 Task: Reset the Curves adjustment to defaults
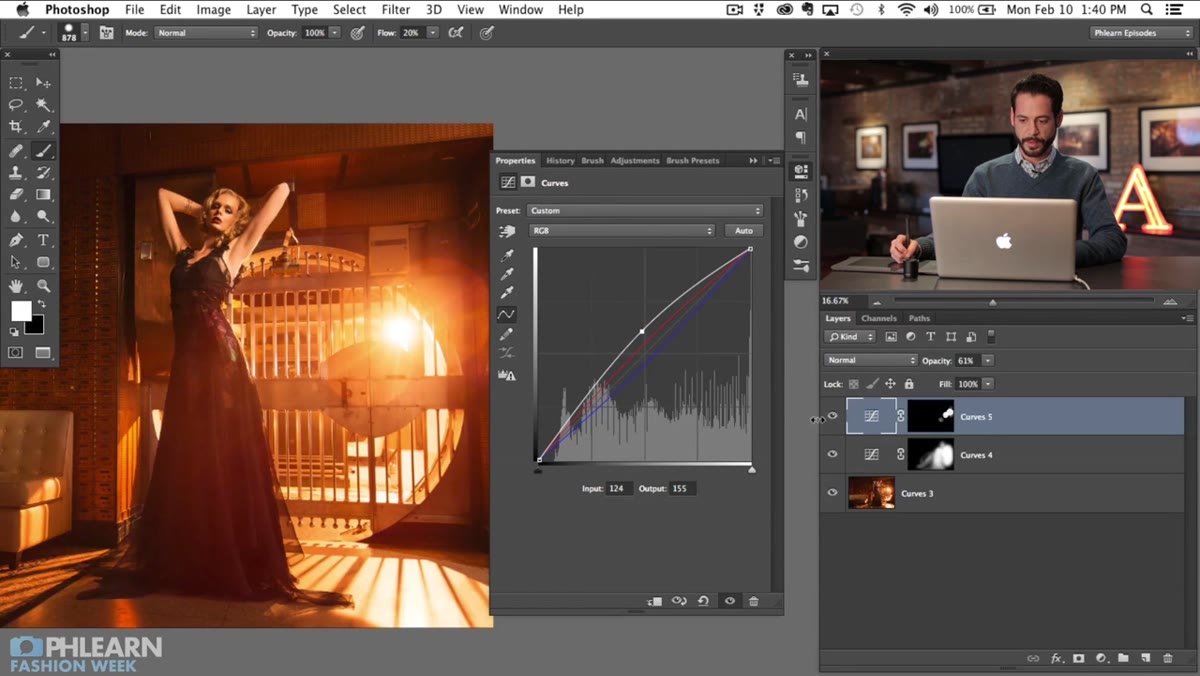pyautogui.click(x=704, y=601)
